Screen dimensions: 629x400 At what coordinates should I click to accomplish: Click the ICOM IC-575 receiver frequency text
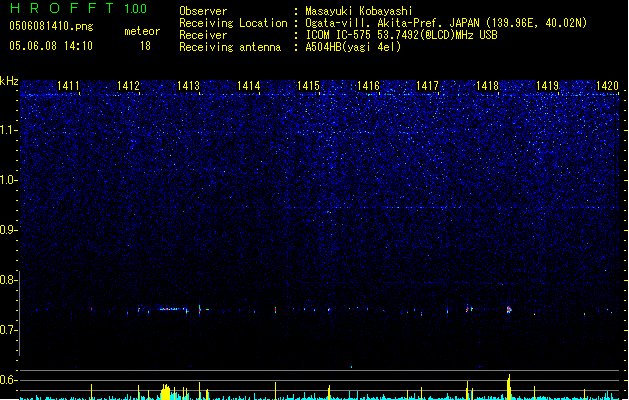pos(402,35)
